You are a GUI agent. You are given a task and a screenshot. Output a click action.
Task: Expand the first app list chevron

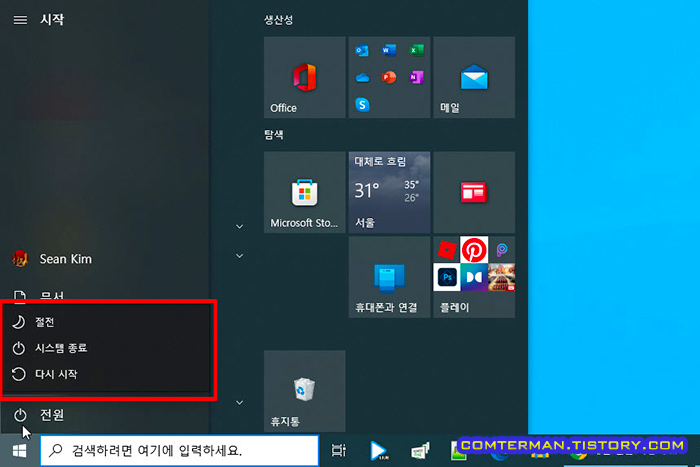pyautogui.click(x=240, y=227)
